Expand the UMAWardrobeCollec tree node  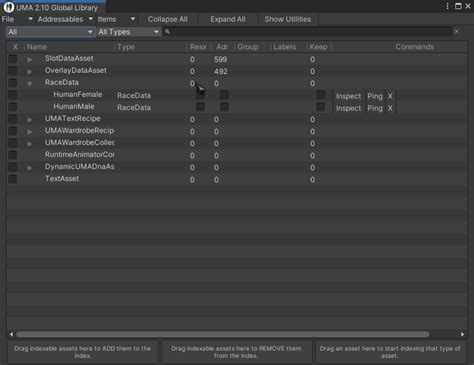point(29,144)
